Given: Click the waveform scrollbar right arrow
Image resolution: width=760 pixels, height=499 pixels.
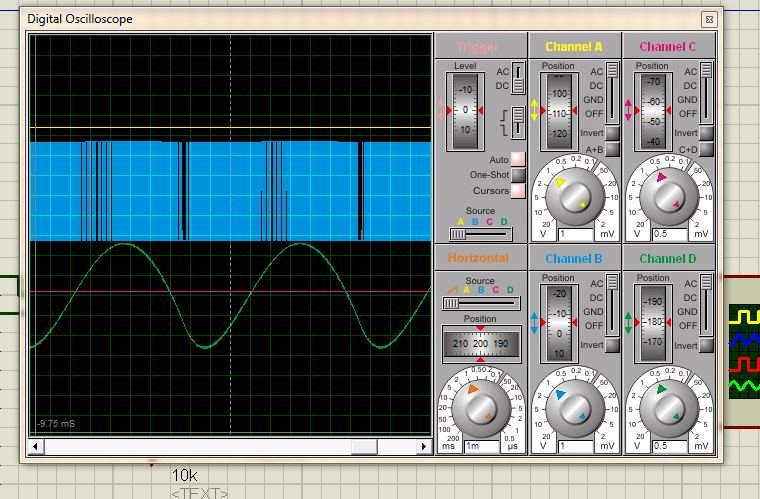Looking at the screenshot, I should [424, 446].
